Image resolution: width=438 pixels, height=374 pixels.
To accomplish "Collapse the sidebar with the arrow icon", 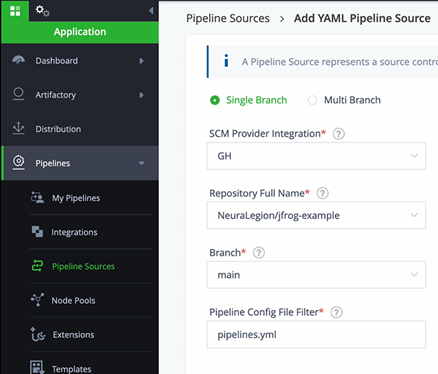I will [151, 11].
